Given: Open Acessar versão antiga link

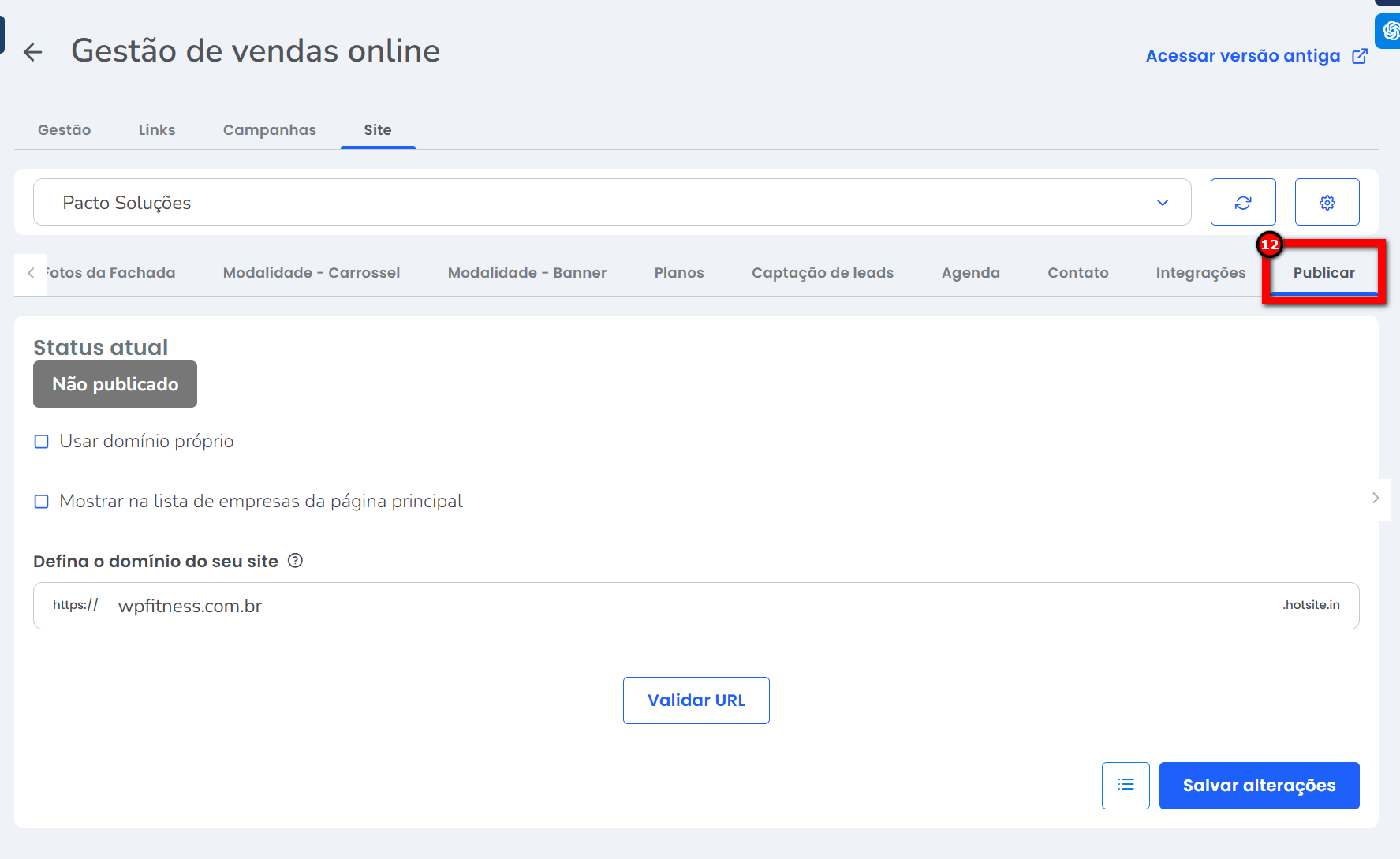Looking at the screenshot, I should [x=1242, y=56].
